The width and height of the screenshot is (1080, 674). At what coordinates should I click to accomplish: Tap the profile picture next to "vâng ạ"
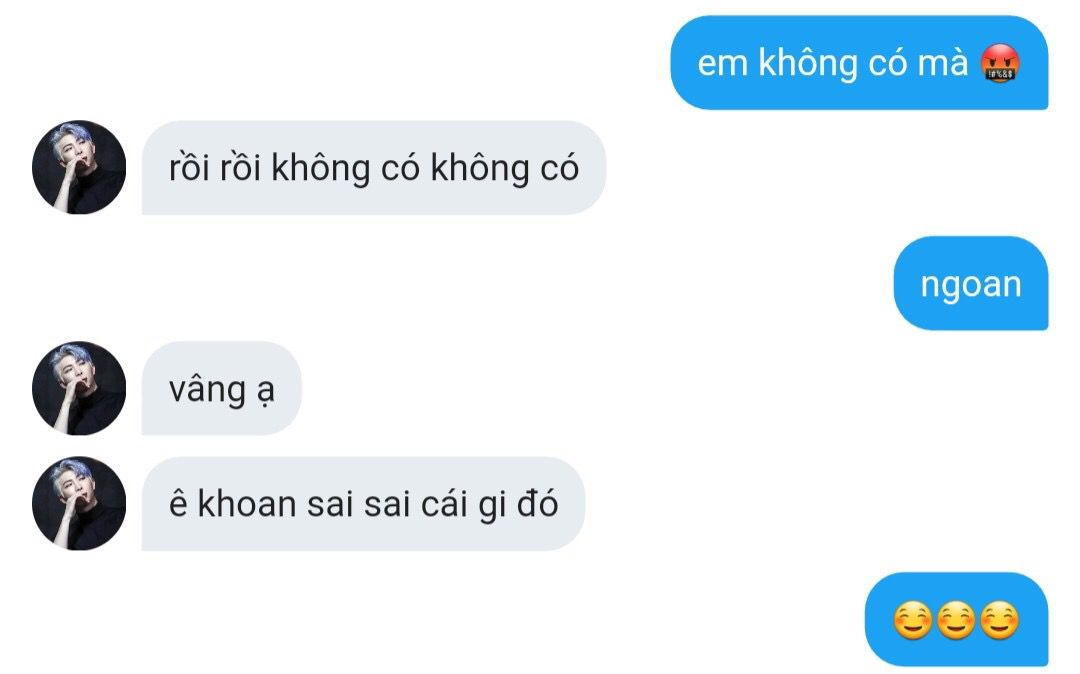(x=79, y=388)
